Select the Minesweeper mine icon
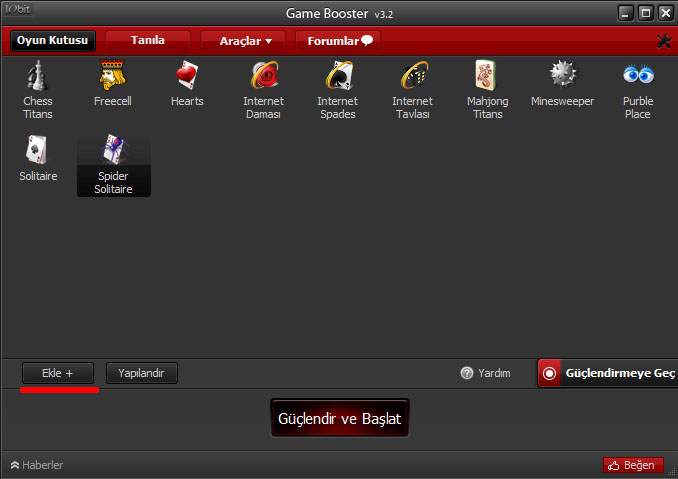This screenshot has height=479, width=678. pyautogui.click(x=563, y=74)
